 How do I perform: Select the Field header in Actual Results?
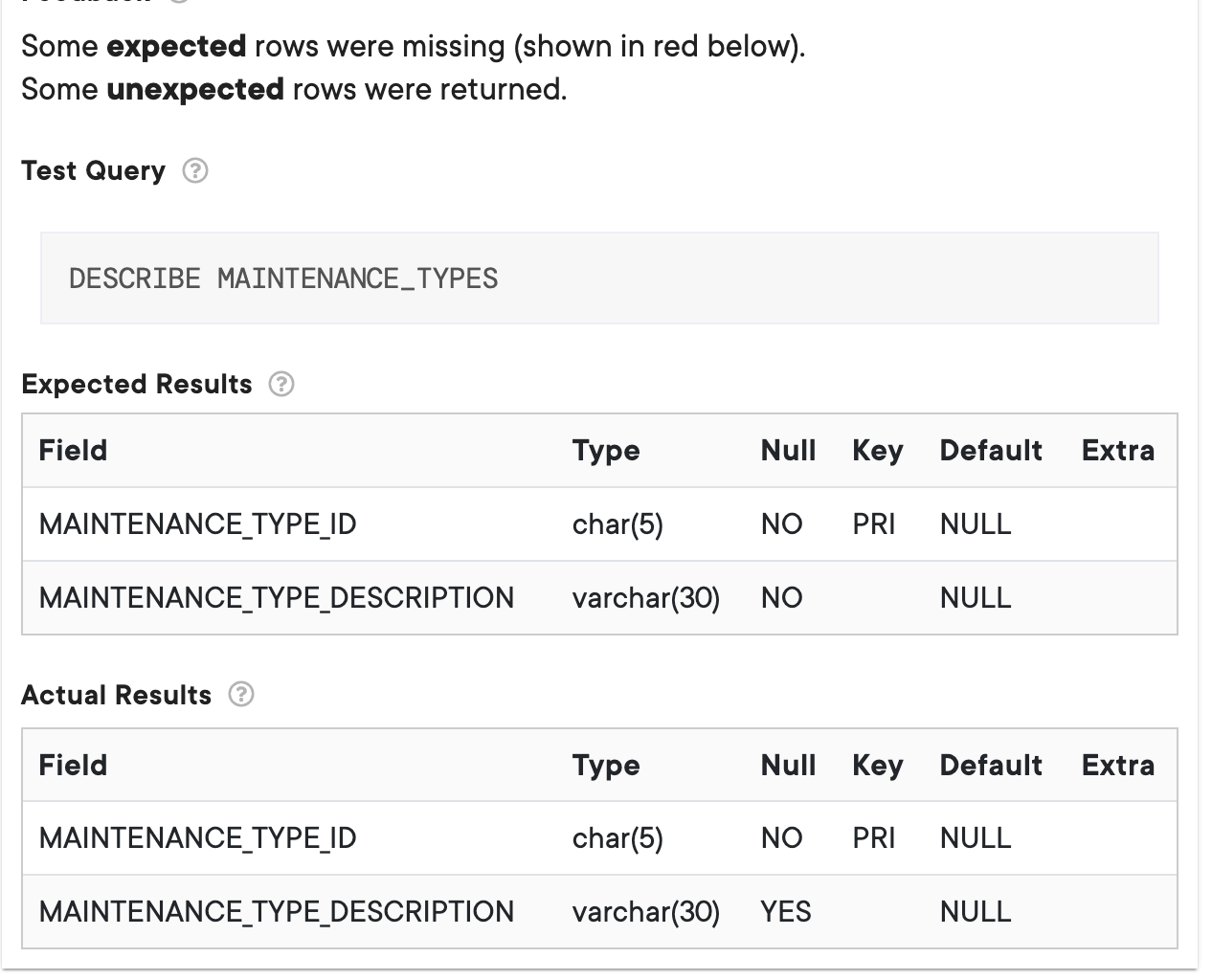(73, 766)
